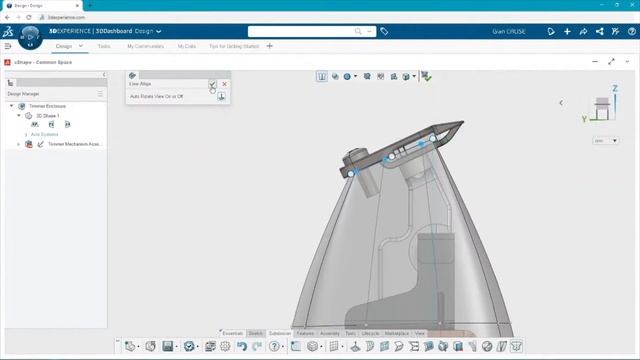Click the grid mesh surface icon

334,346
